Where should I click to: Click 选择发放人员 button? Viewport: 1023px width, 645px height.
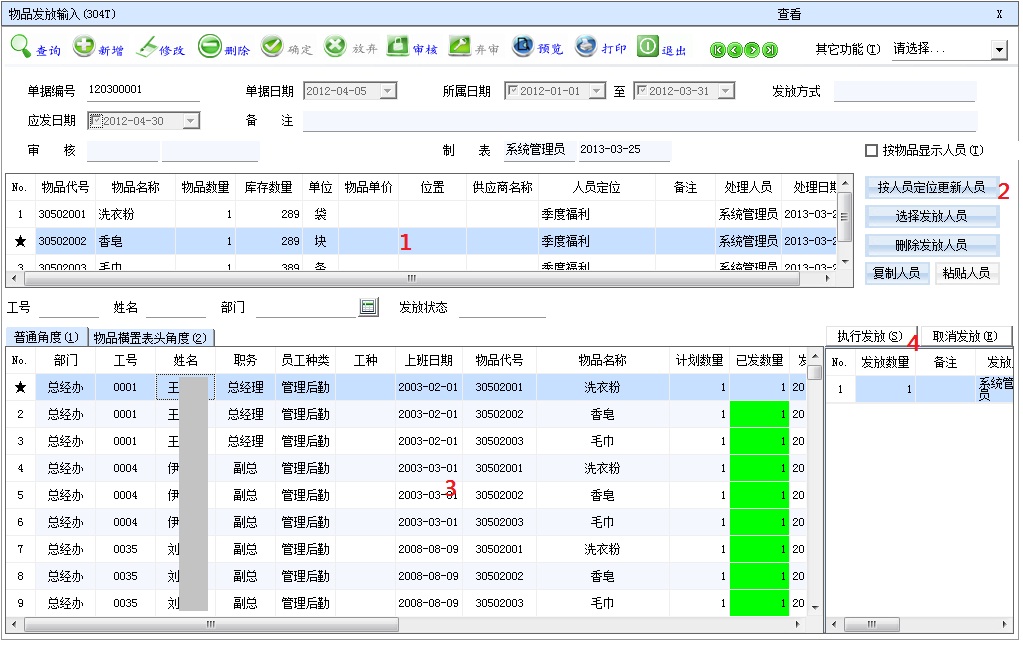(932, 217)
